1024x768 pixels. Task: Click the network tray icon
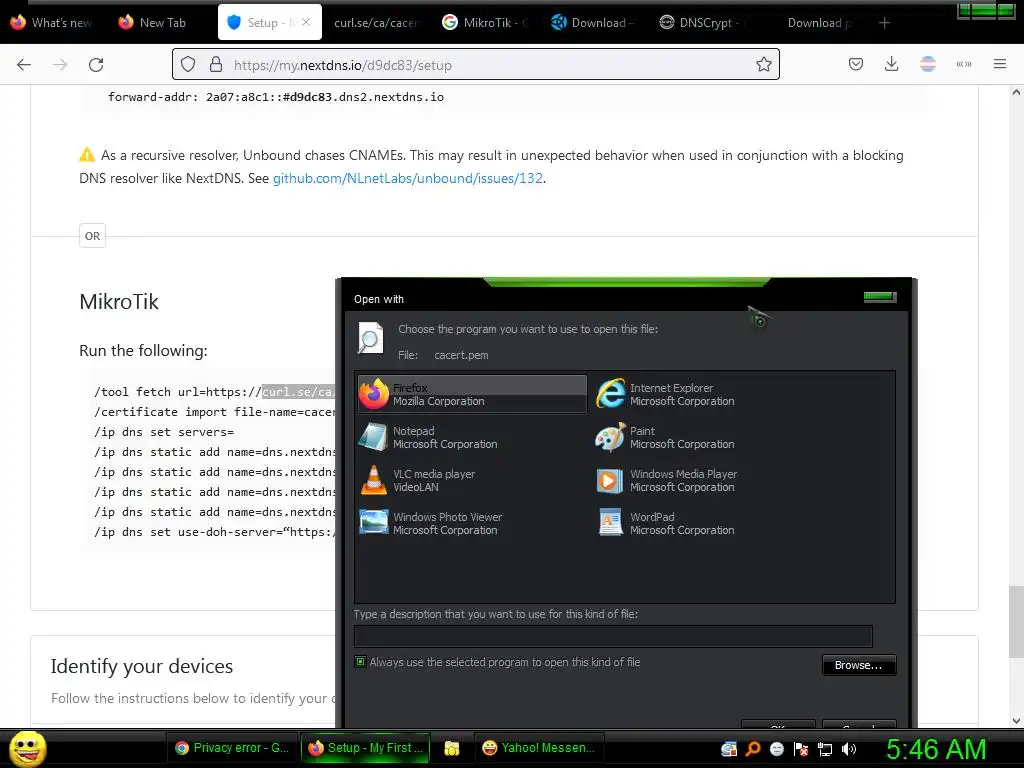tap(825, 749)
